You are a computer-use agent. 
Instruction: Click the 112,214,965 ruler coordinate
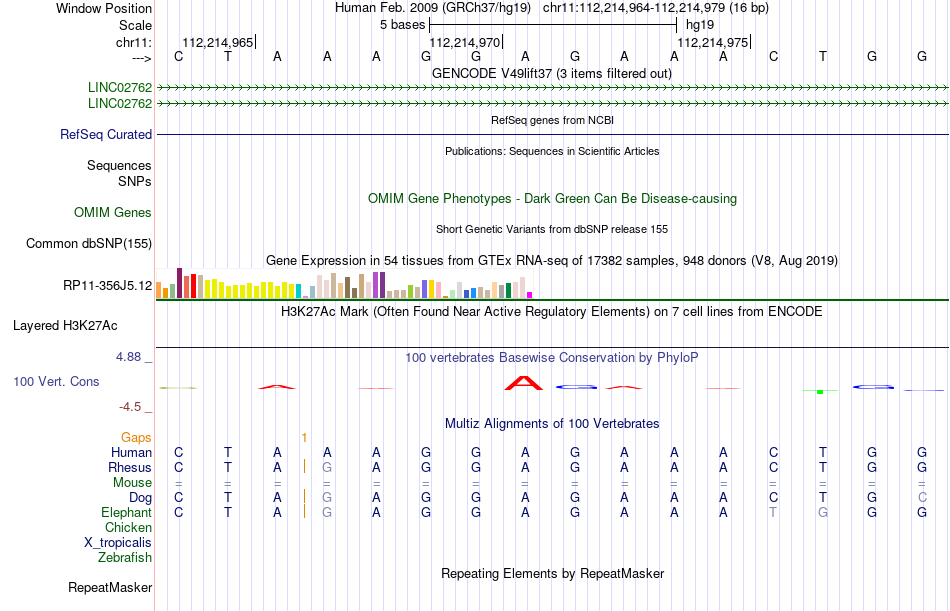pos(218,42)
